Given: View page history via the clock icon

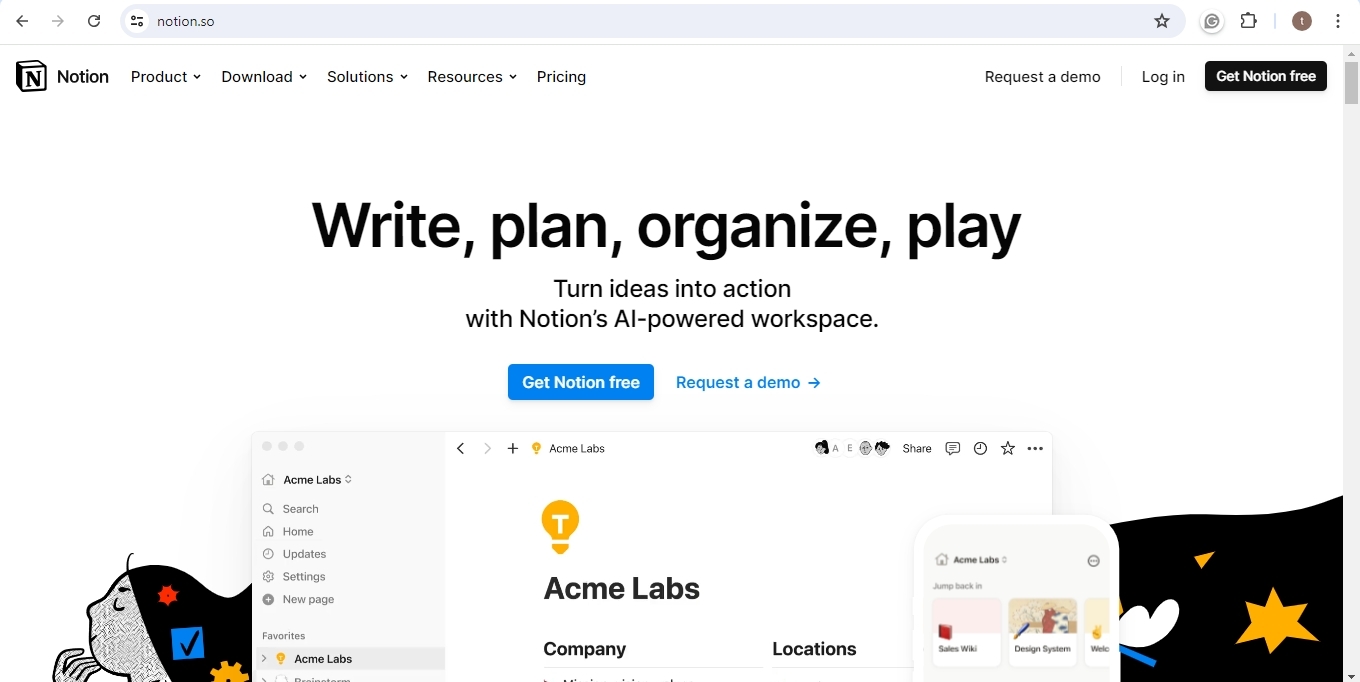Looking at the screenshot, I should coord(980,448).
